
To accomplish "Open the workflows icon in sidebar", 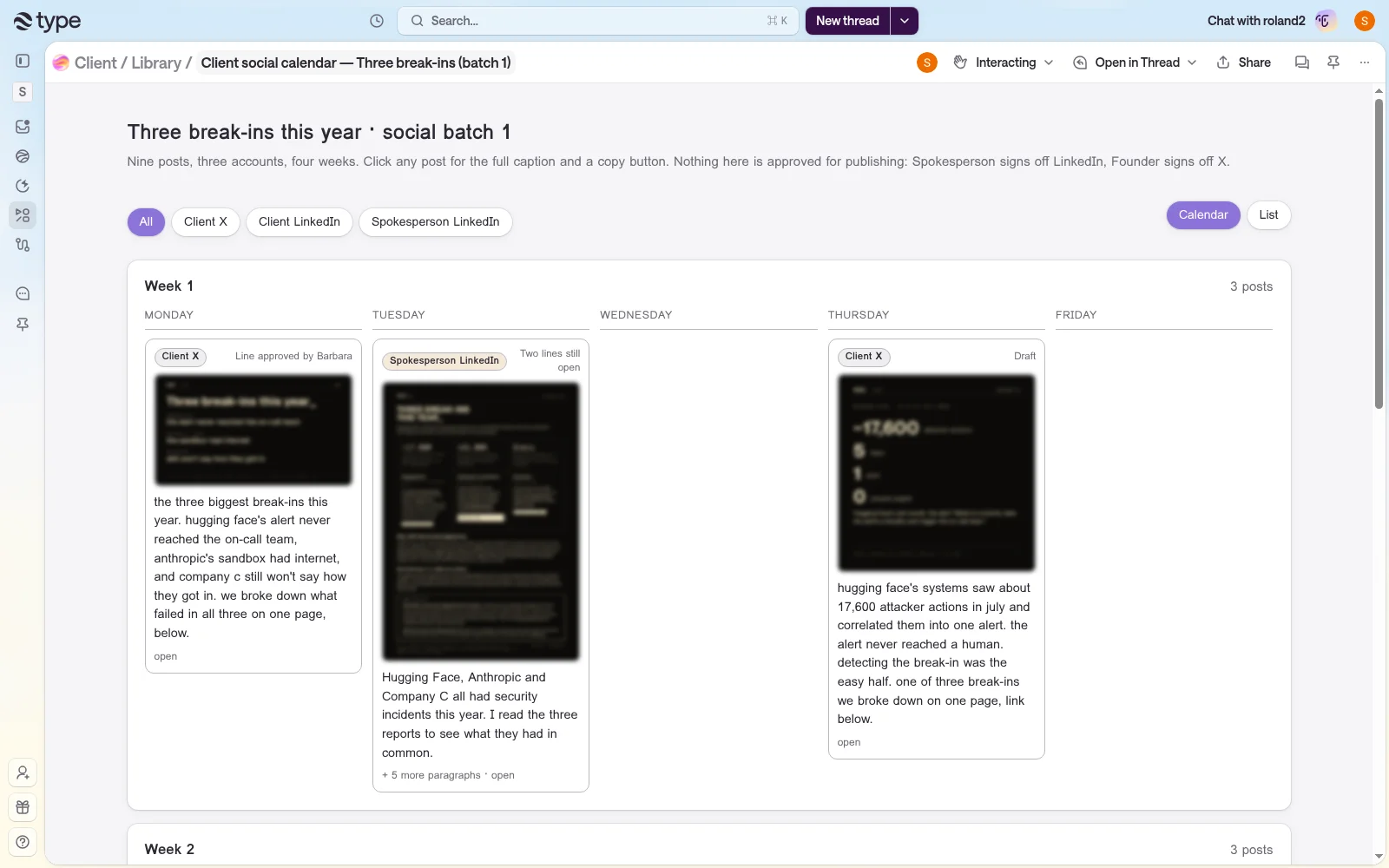I will point(23,245).
